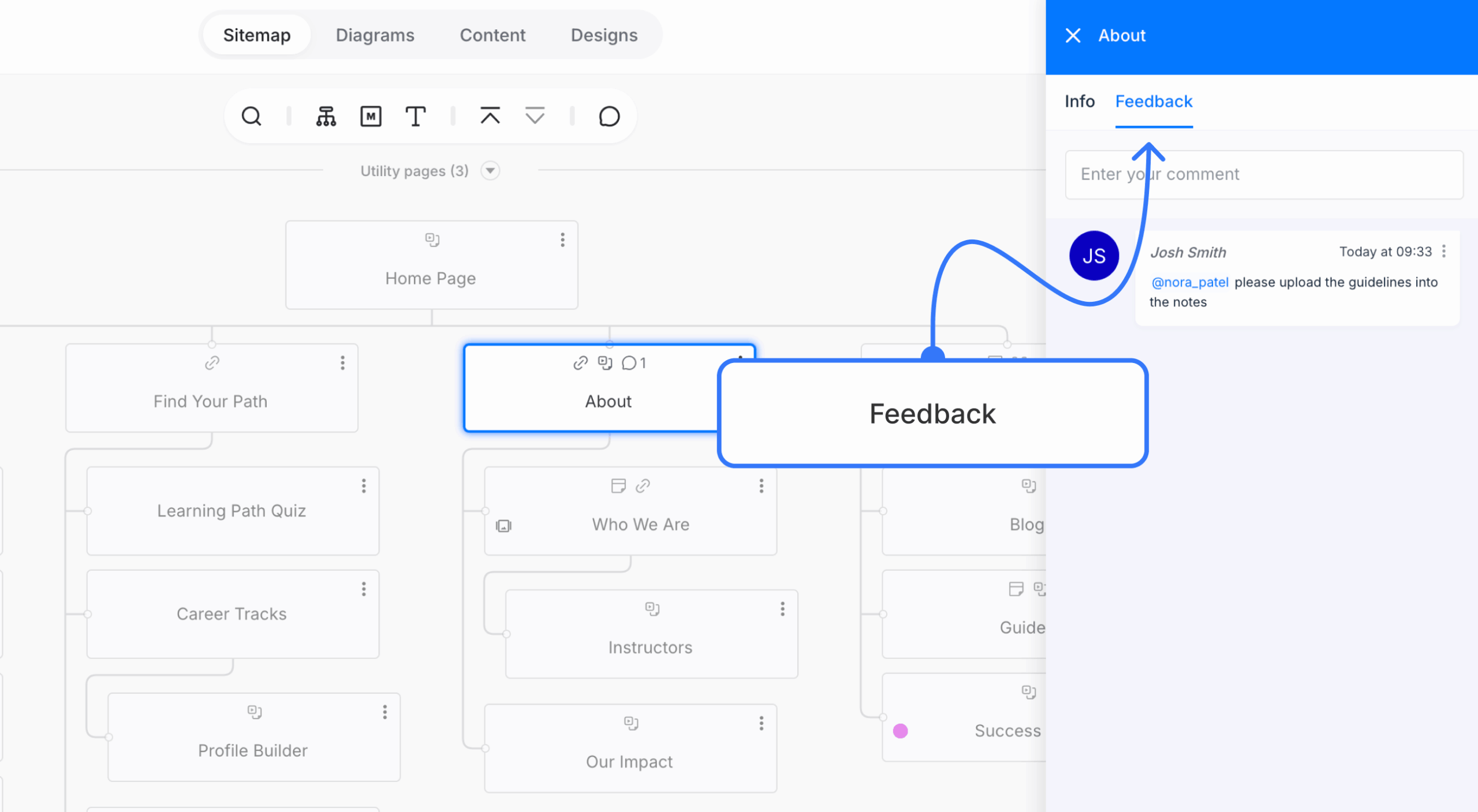Click the note icon on Guide card
The image size is (1478, 812).
(1016, 589)
